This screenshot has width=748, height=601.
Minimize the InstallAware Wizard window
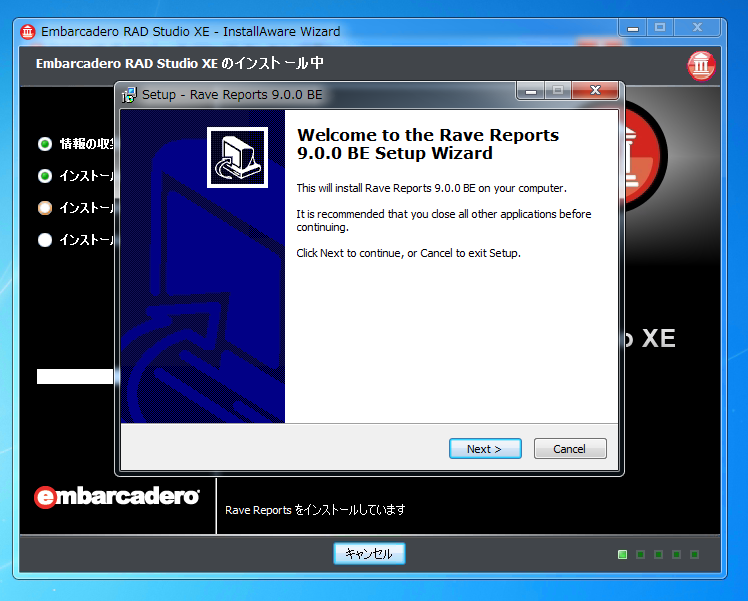click(633, 28)
